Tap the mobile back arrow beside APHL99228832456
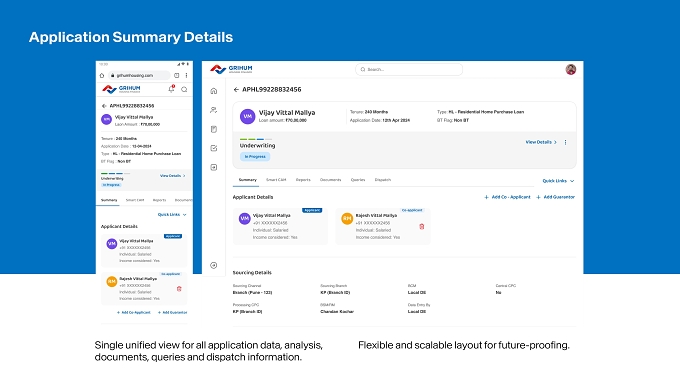Screen dimensions: 680x383 tap(104, 106)
